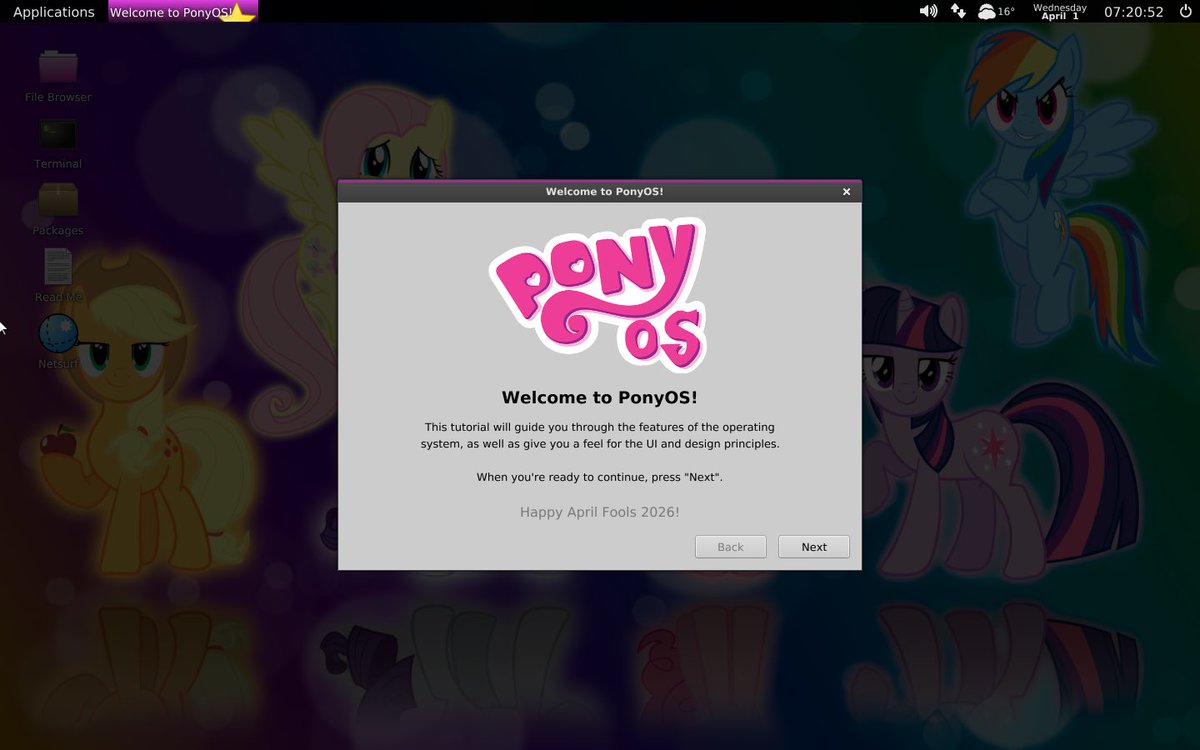
Task: Click the power logout icon
Action: click(x=1186, y=11)
